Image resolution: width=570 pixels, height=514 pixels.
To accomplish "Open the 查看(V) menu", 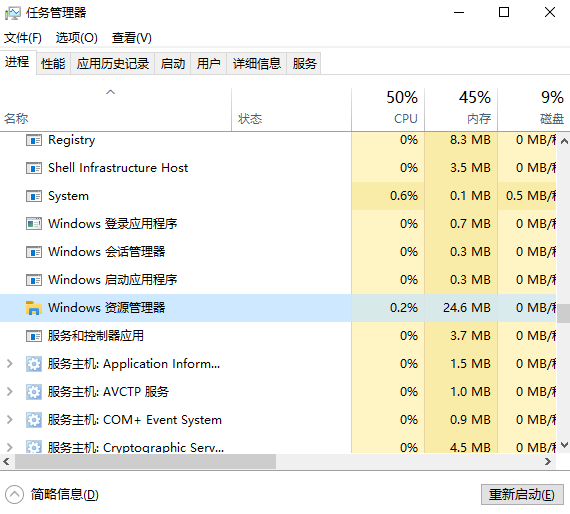I will [x=132, y=38].
